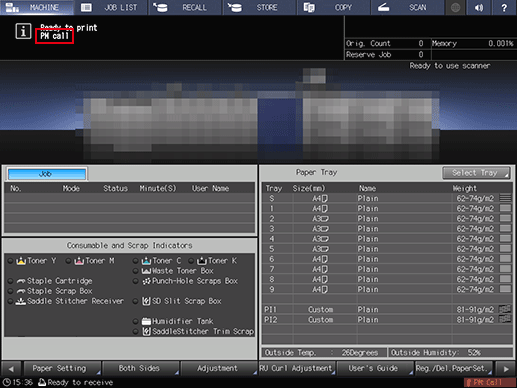
Task: Click the Saddle Stitcher Receiver icon
Action: coord(21,301)
